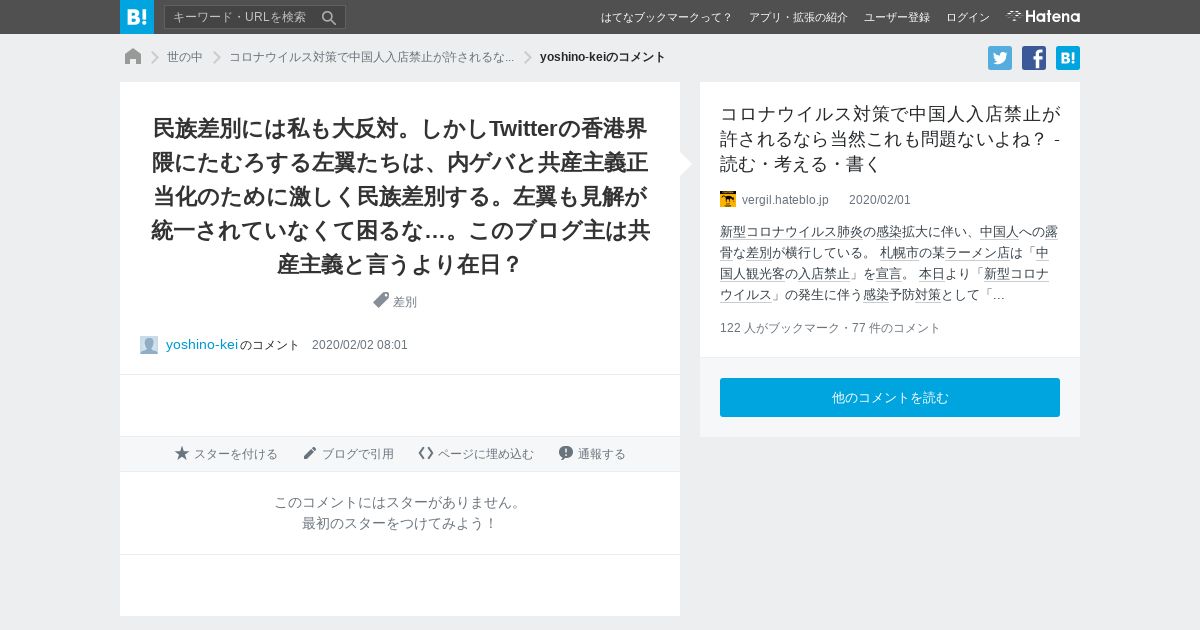Click the Hatena logo in the header
This screenshot has height=630, width=1200.
(1043, 16)
